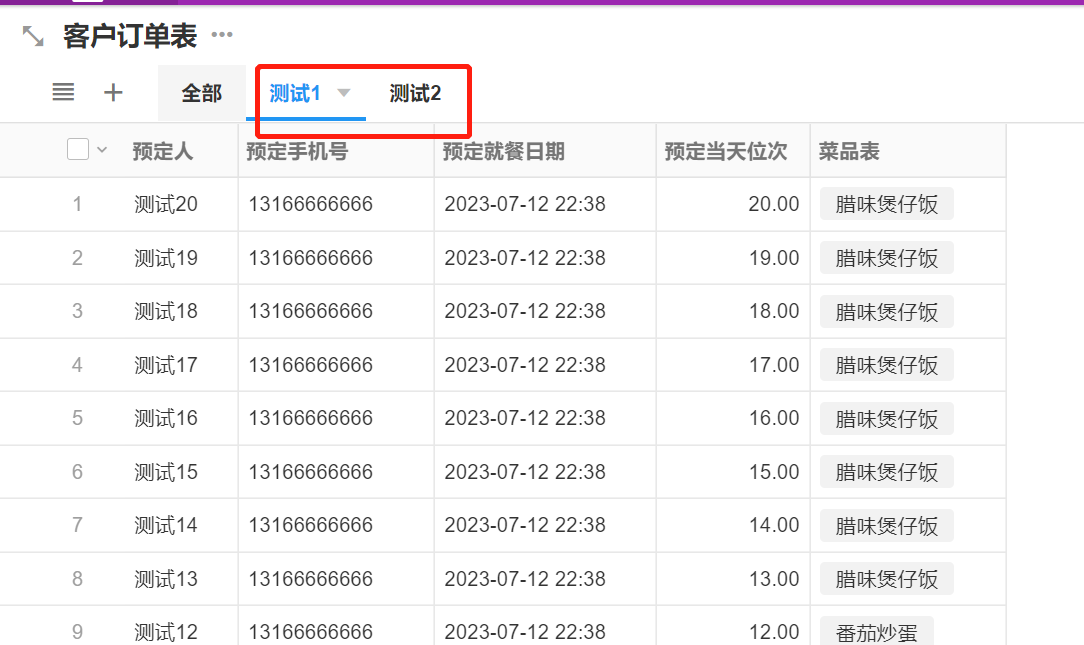Click the phone number in 测试20 row

pyautogui.click(x=310, y=204)
